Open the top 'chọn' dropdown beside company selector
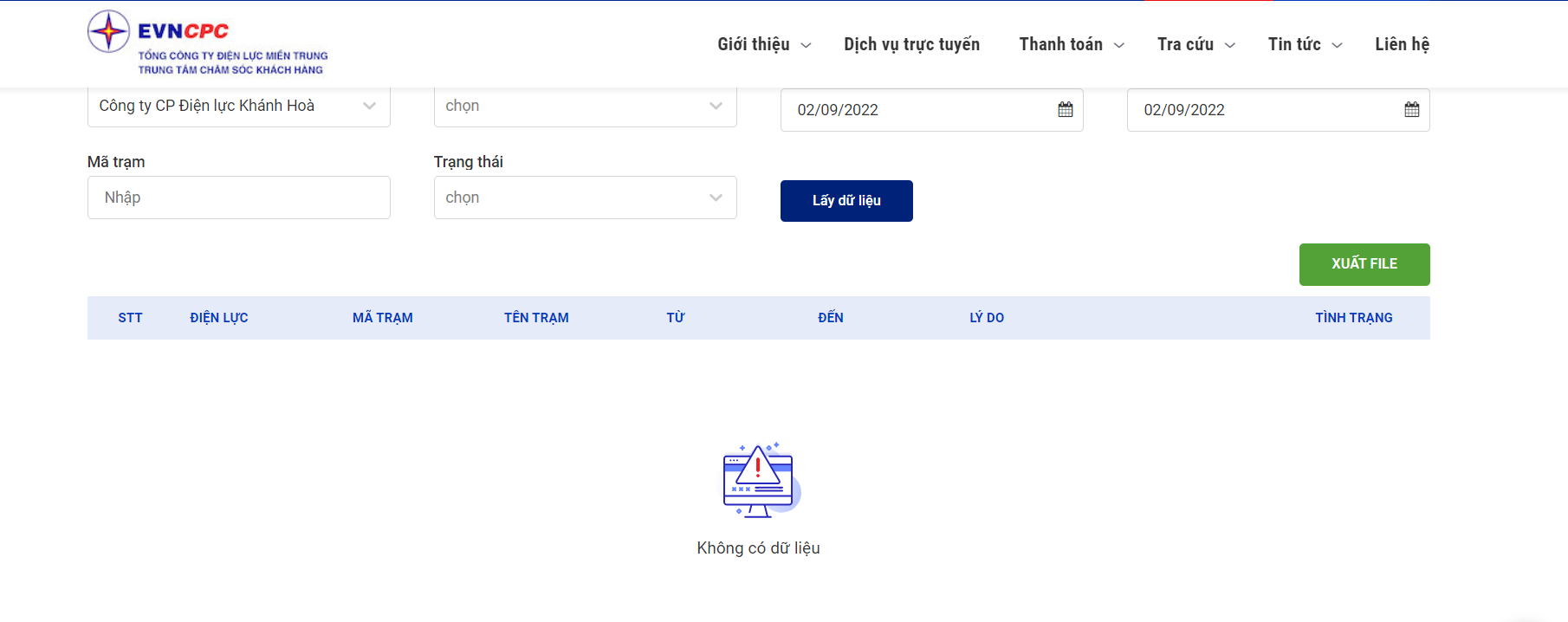The image size is (1568, 622). point(585,107)
